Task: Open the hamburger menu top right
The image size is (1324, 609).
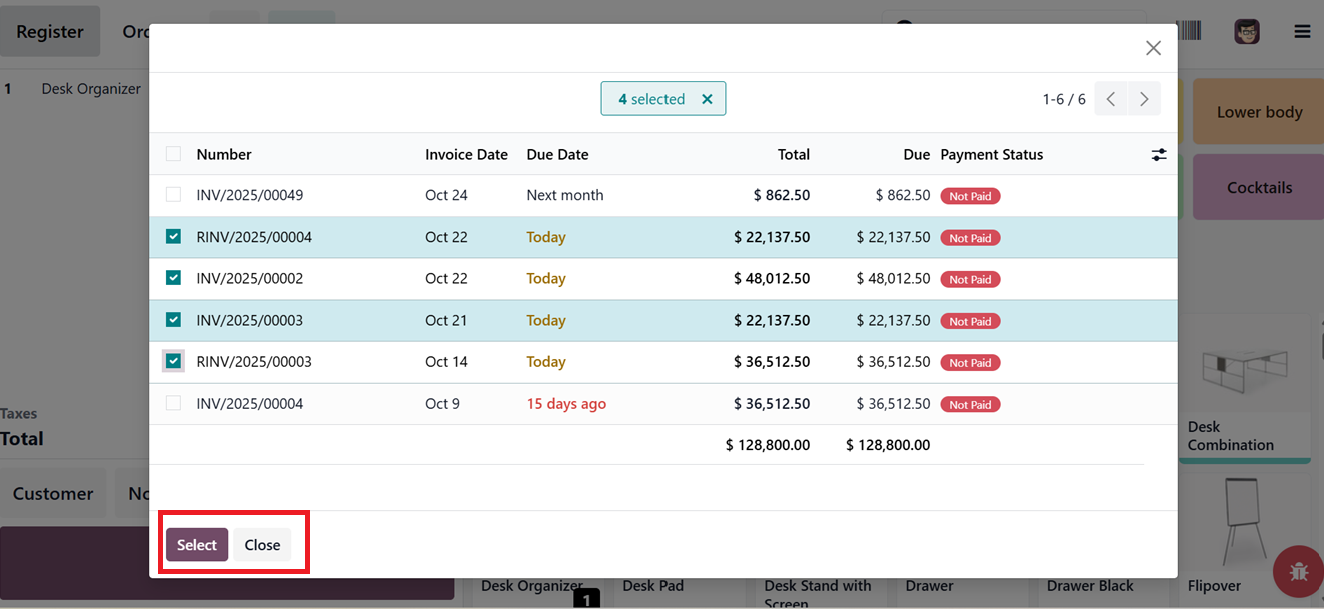Action: click(1302, 32)
